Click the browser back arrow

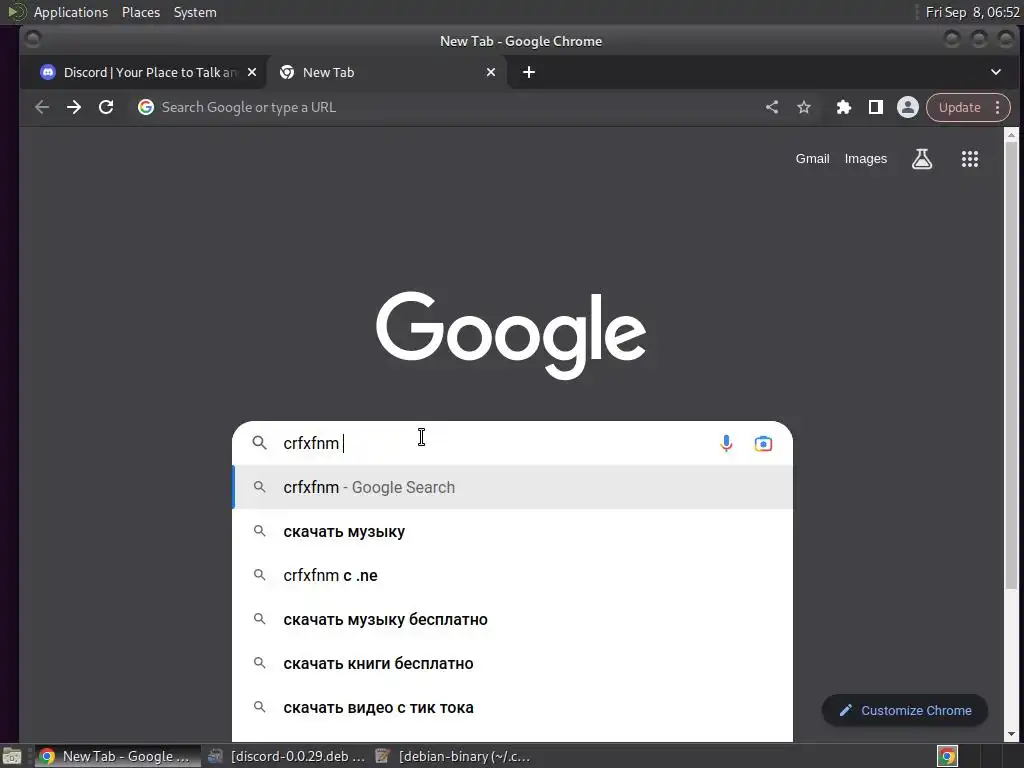(x=42, y=107)
